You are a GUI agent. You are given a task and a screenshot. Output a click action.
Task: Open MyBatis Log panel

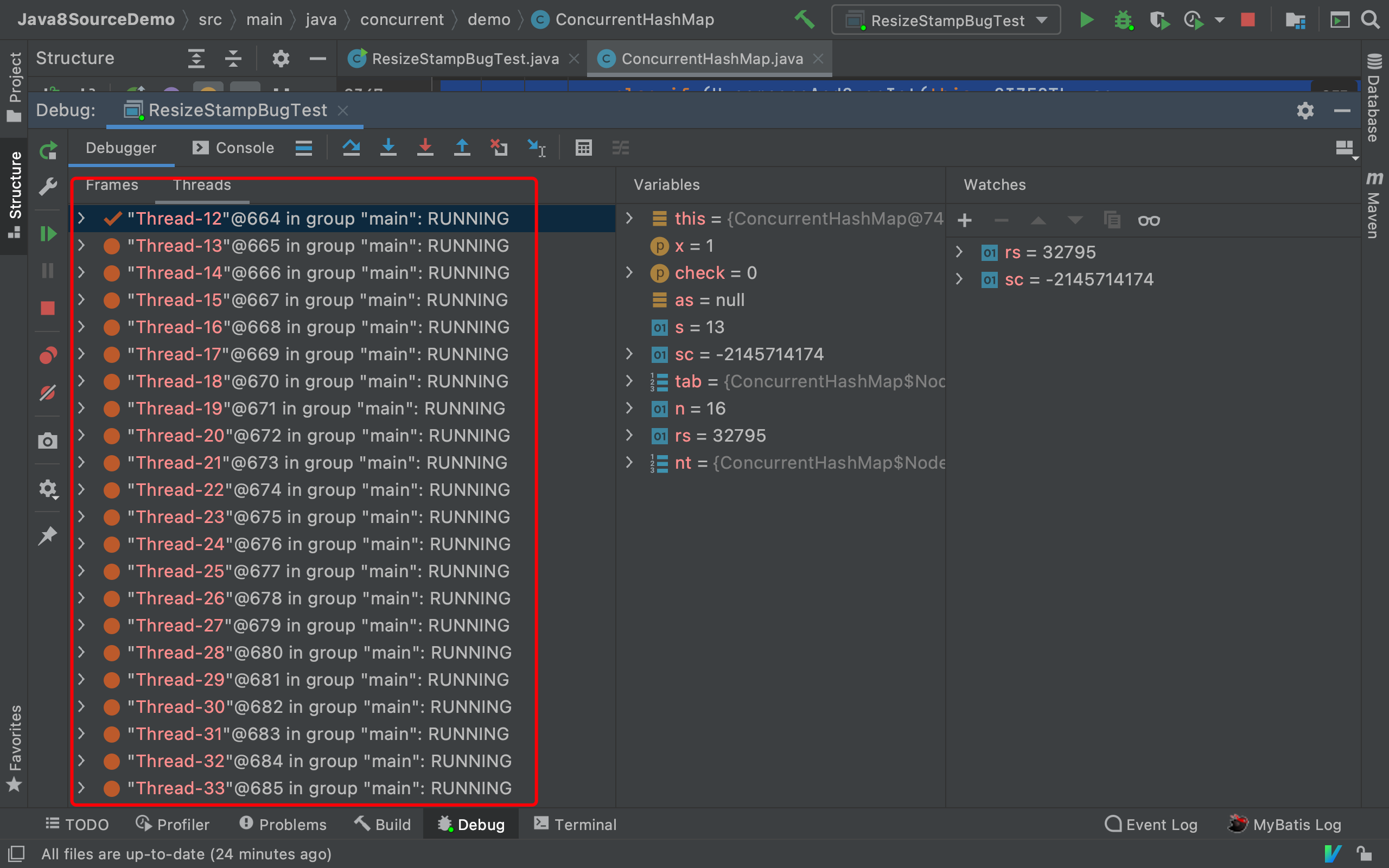pos(1284,825)
